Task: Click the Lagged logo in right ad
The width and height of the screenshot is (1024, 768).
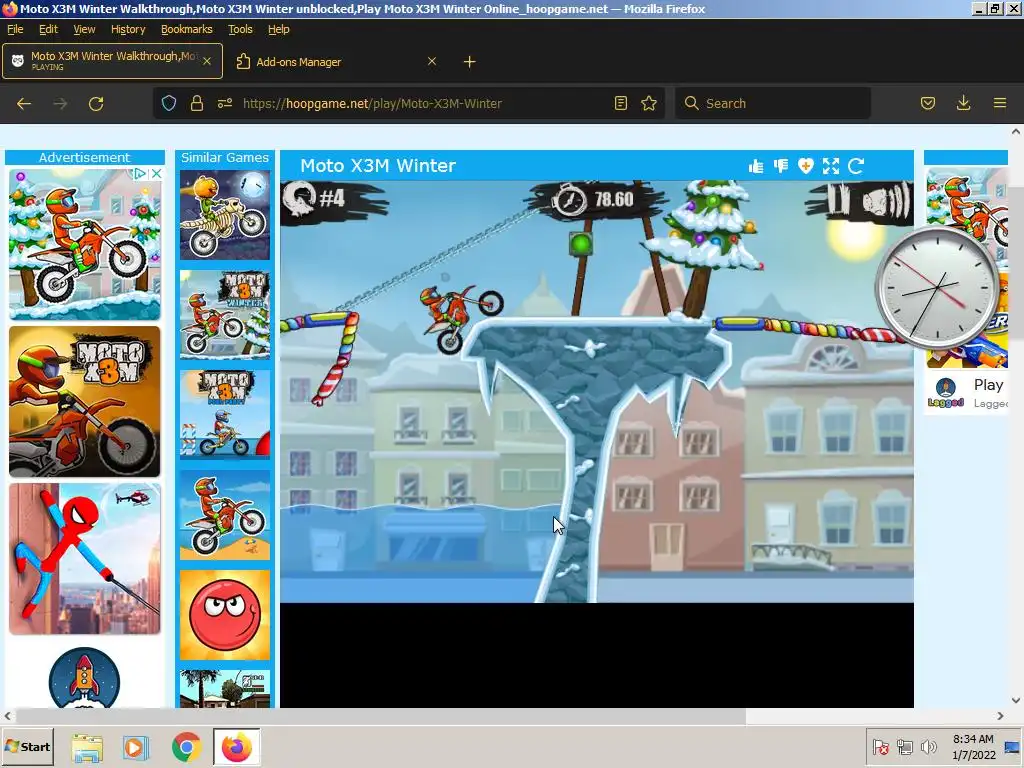Action: 946,392
